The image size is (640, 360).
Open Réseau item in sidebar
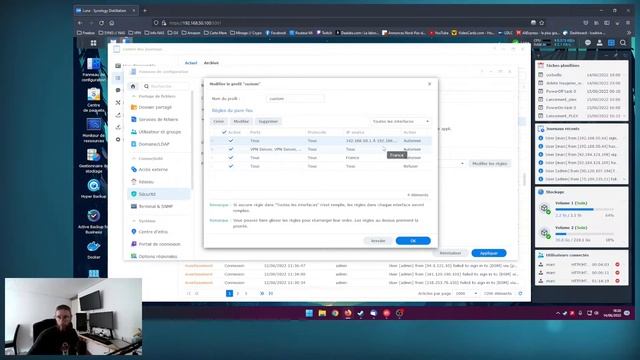pos(146,182)
